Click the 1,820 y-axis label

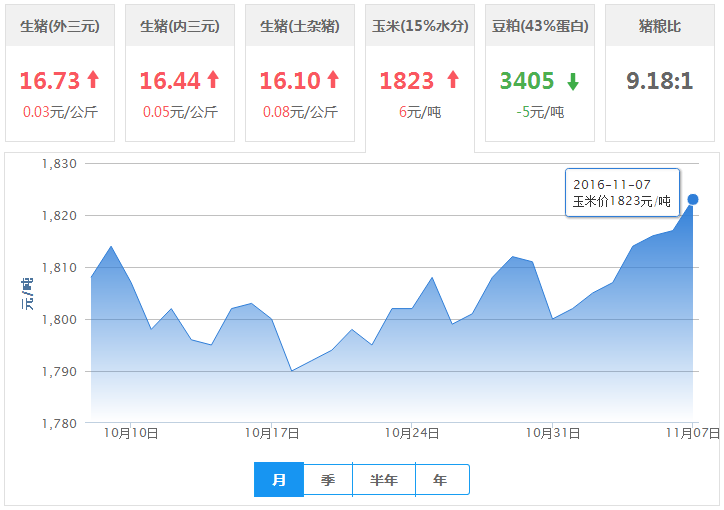point(59,216)
